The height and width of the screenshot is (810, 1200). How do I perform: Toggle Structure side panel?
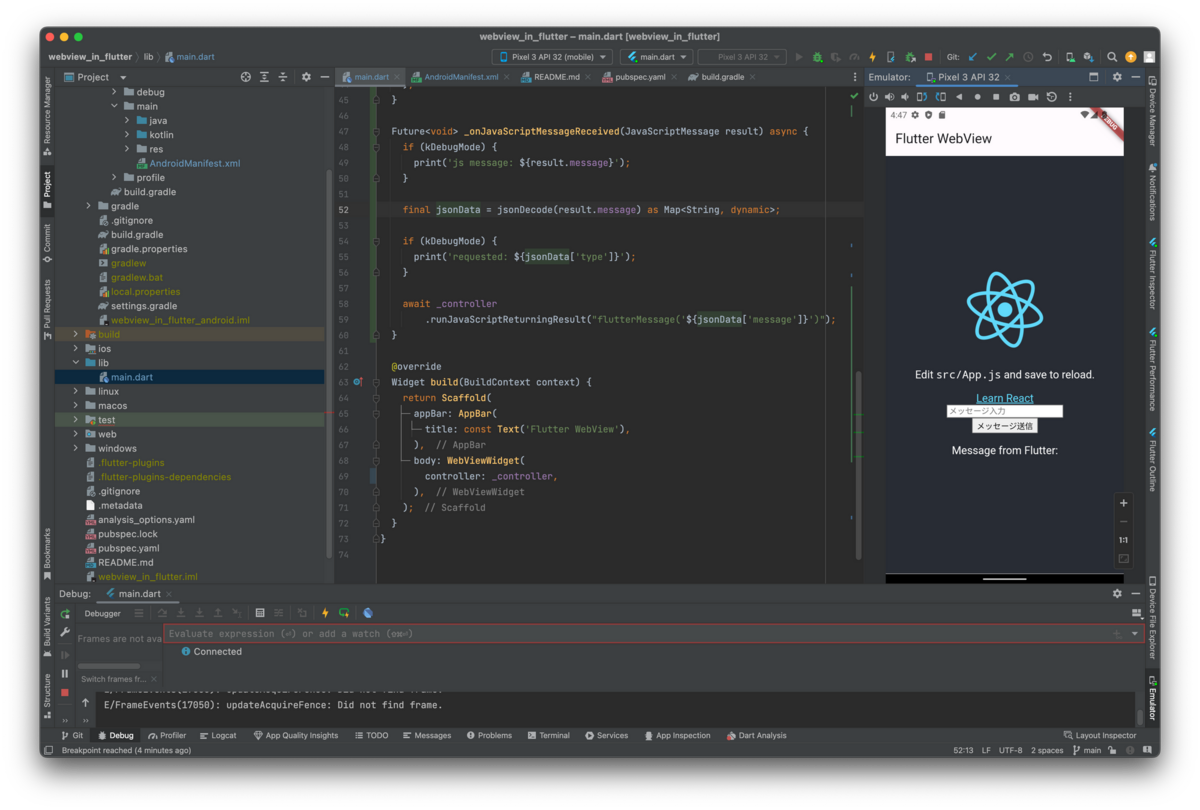[47, 696]
